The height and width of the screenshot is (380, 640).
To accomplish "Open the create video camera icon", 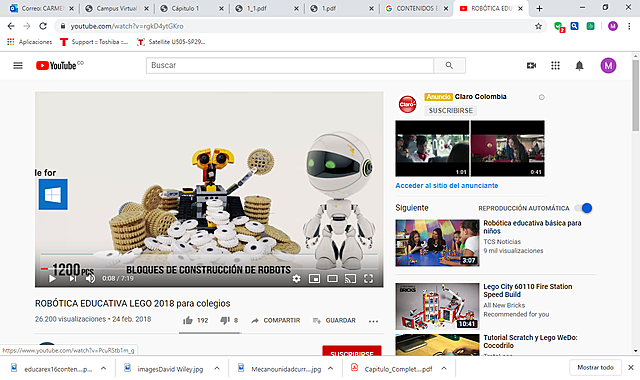I will pos(531,65).
